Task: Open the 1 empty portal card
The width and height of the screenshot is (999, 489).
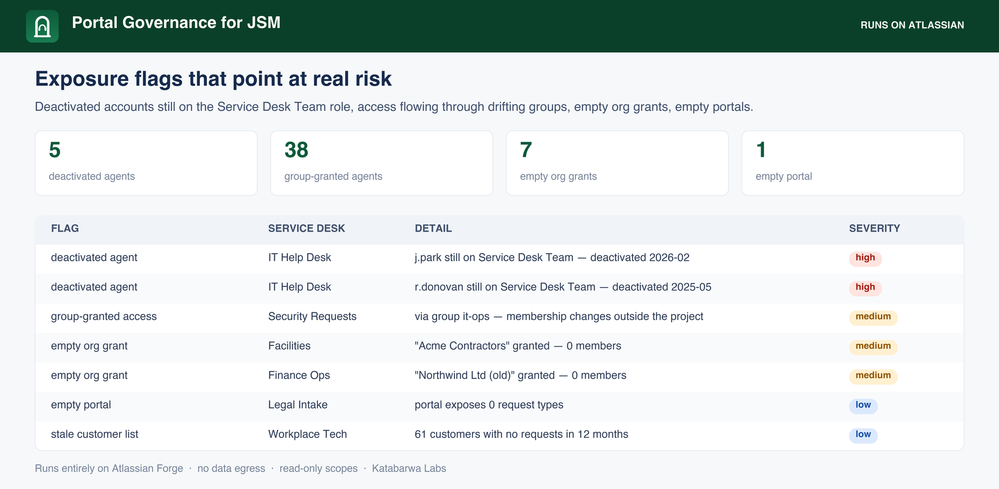Action: click(853, 163)
